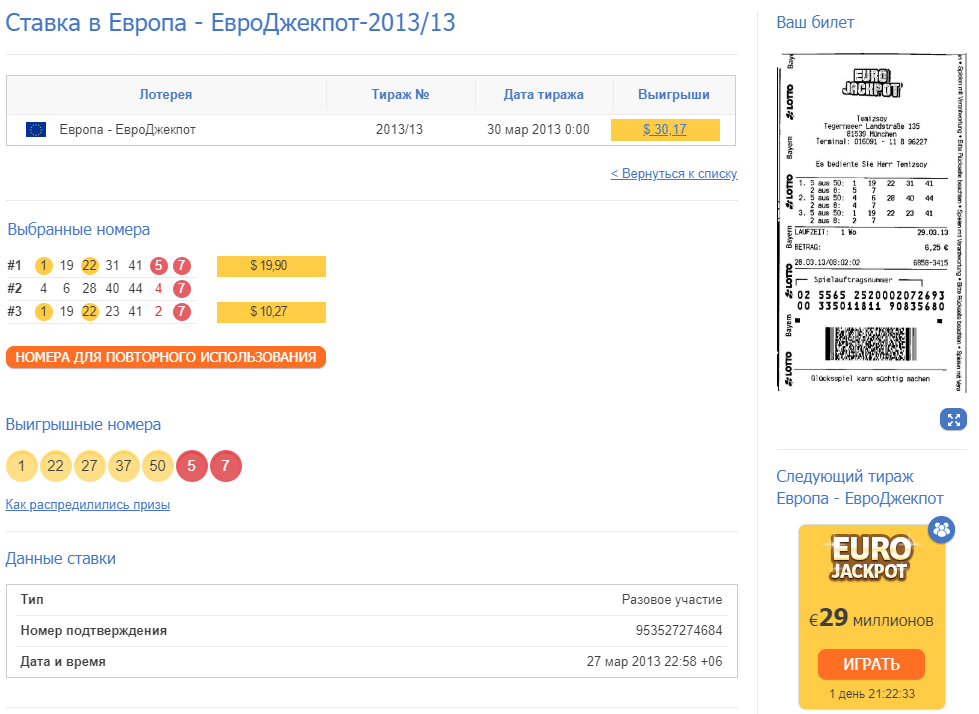
Task: Click red winning euro ball 5
Action: 192,466
